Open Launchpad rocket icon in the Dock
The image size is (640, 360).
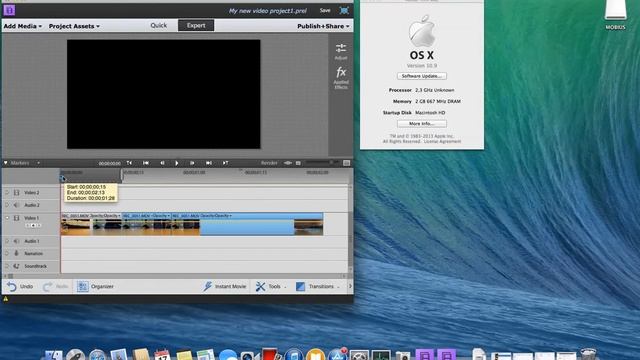point(76,355)
